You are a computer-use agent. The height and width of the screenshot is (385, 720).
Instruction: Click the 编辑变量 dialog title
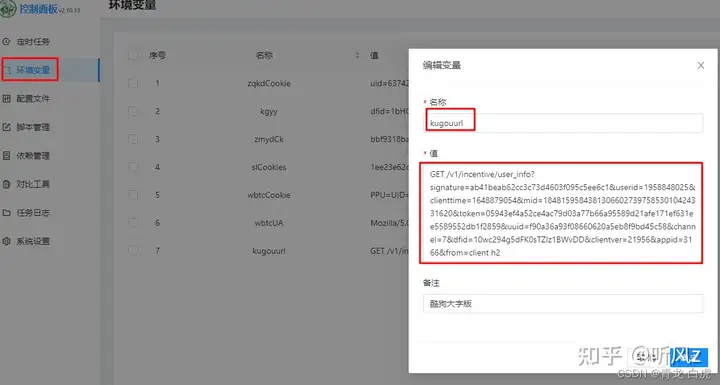(x=442, y=65)
